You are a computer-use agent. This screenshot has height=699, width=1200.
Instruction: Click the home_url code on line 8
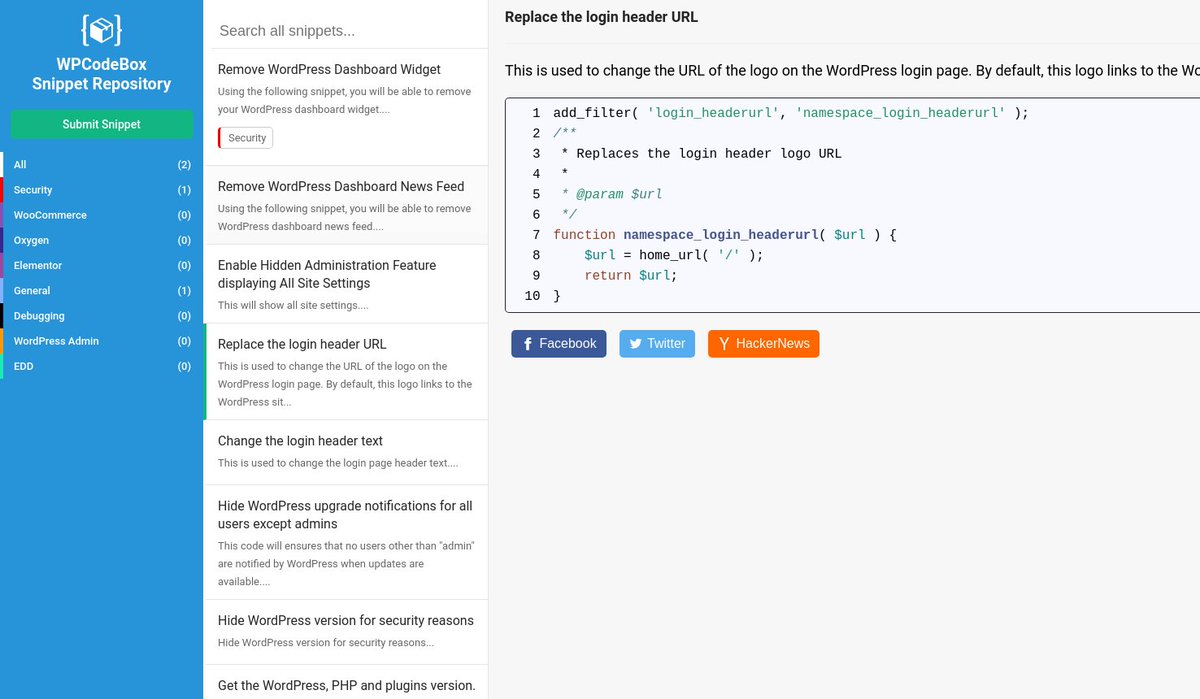[x=701, y=255]
